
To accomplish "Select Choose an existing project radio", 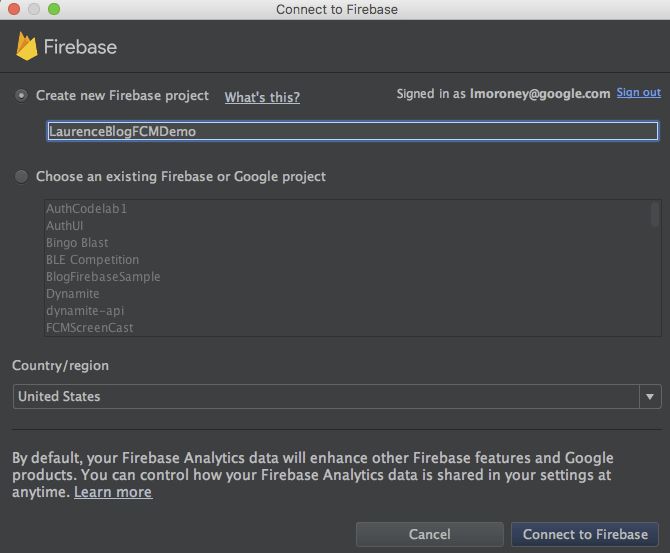I will coord(21,177).
